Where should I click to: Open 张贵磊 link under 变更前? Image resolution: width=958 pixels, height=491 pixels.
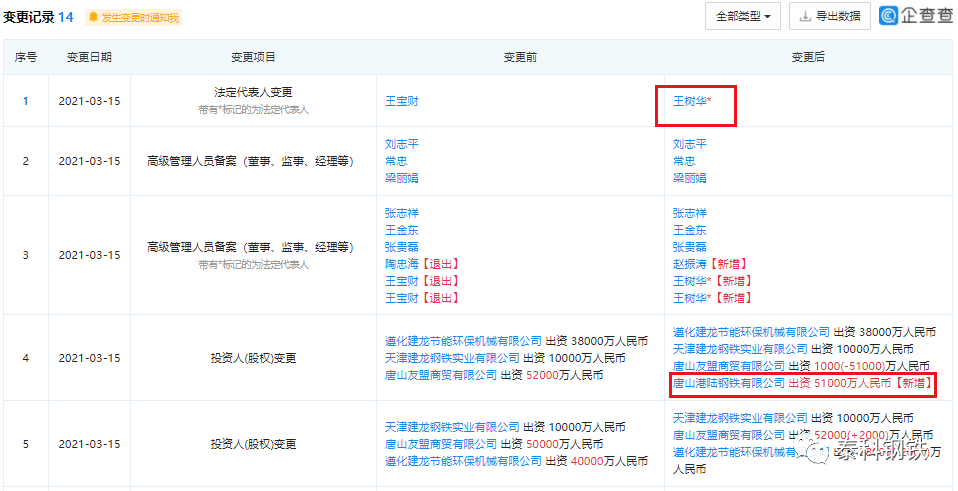click(401, 247)
